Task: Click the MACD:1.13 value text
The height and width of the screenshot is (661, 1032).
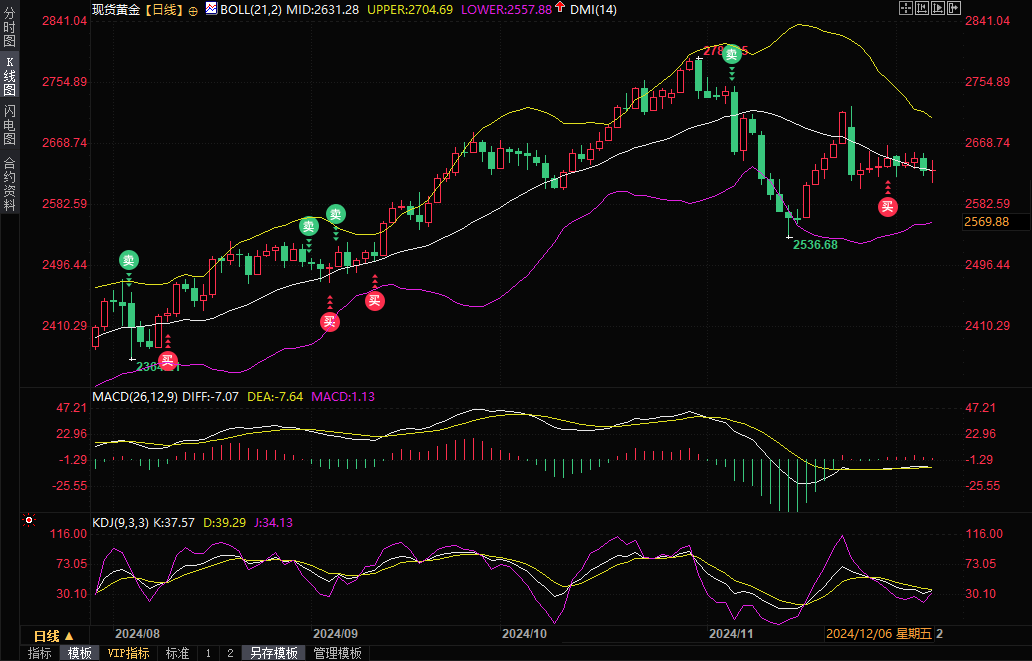Action: pos(342,396)
